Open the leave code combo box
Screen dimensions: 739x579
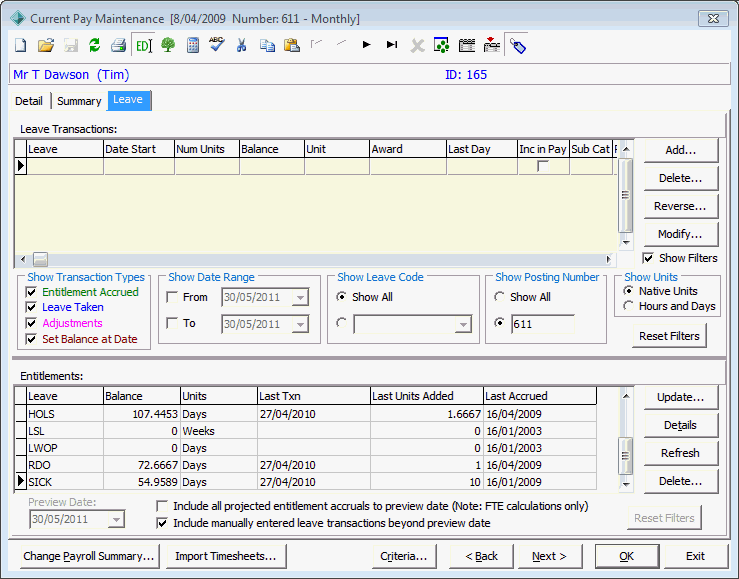463,325
